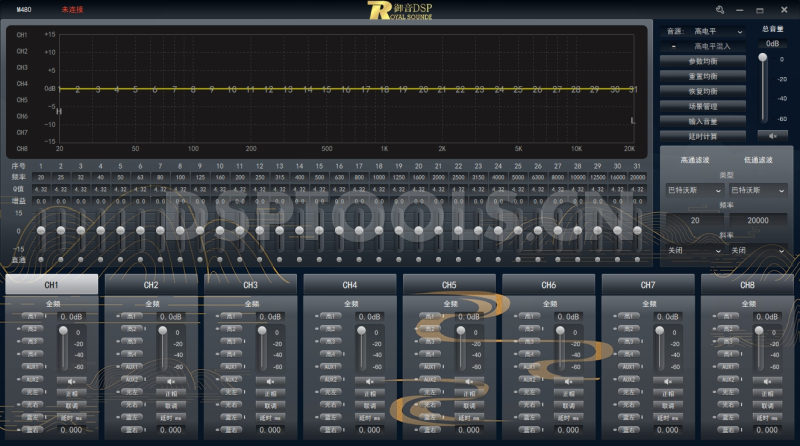
Task: Open the 音源 source dropdown
Action: point(717,31)
